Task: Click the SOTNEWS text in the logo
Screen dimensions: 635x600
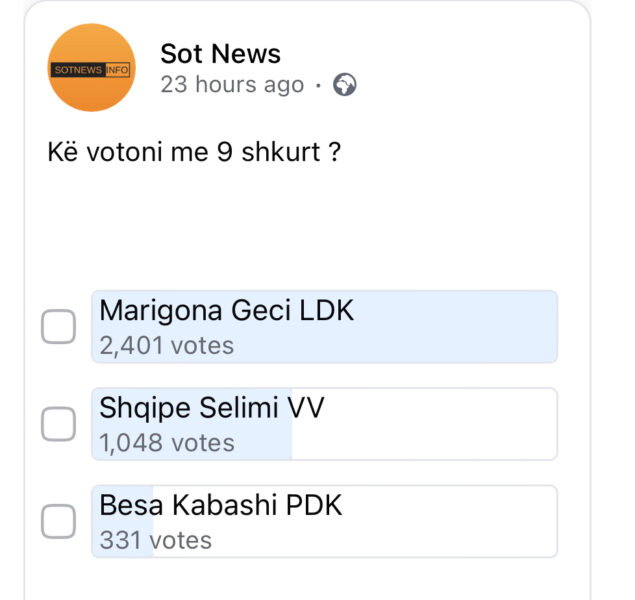Action: coord(77,70)
